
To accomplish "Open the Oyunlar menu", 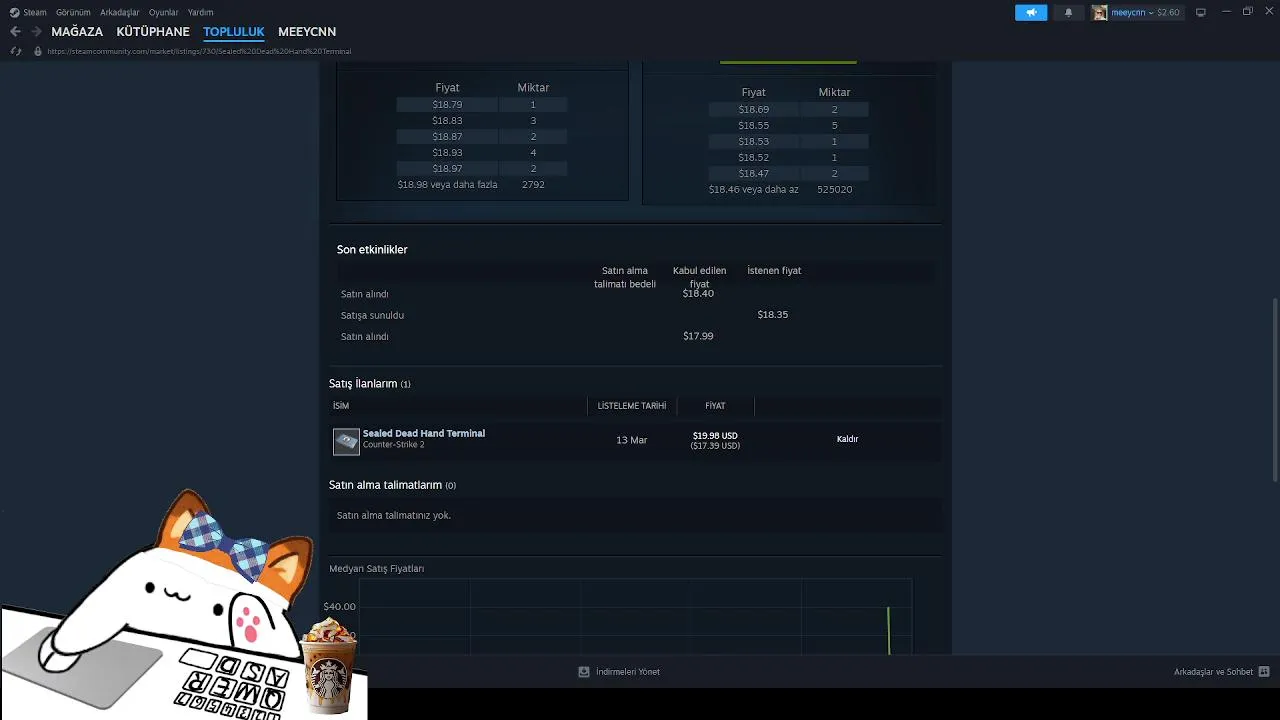I will (x=164, y=12).
